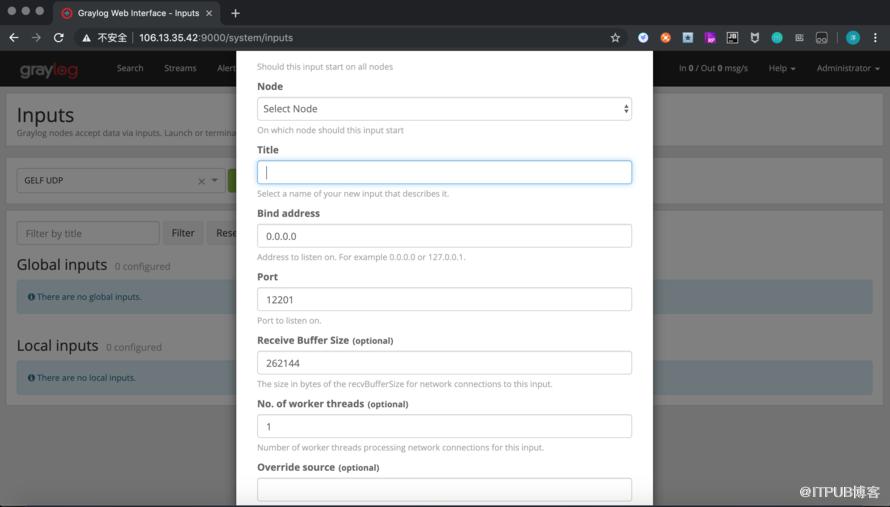
Task: Click the Port field showing 12201
Action: tap(444, 299)
